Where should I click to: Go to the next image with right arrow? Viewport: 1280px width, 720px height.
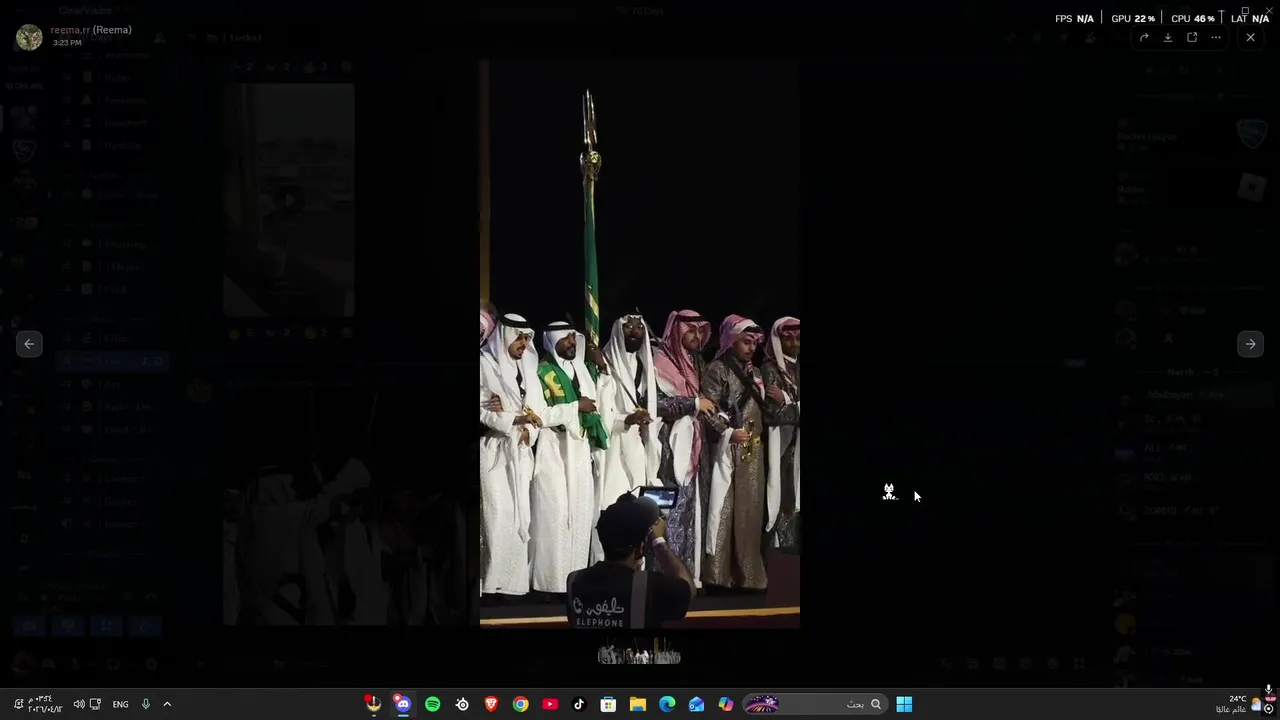1250,344
